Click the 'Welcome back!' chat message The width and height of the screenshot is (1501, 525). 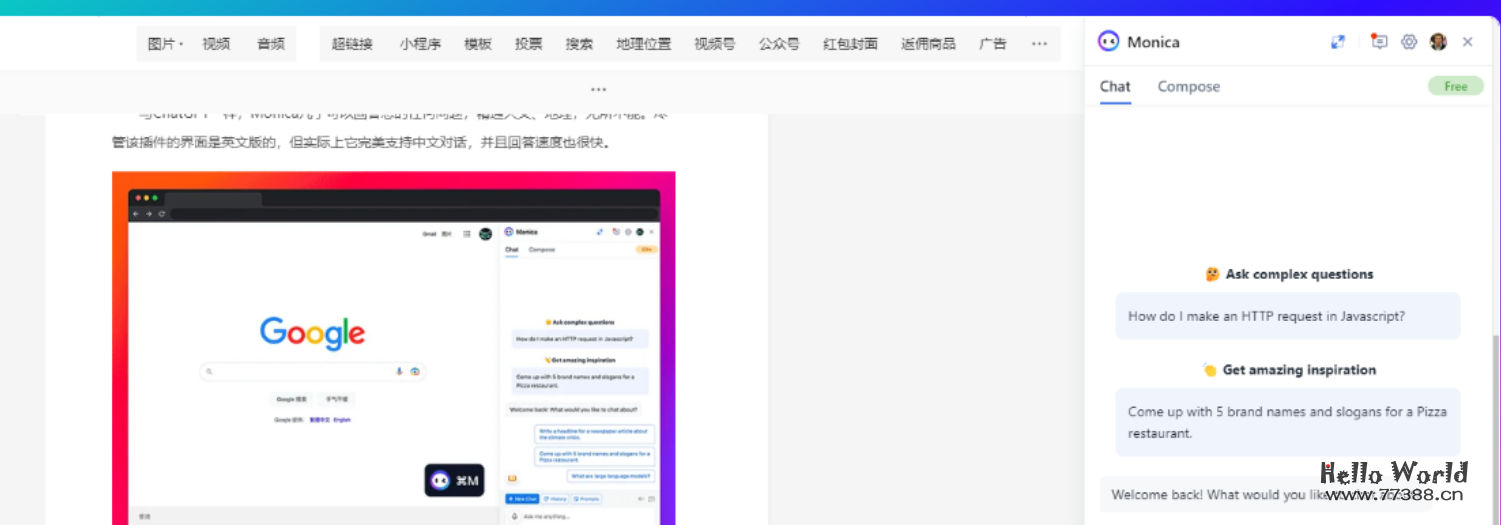coord(1265,495)
